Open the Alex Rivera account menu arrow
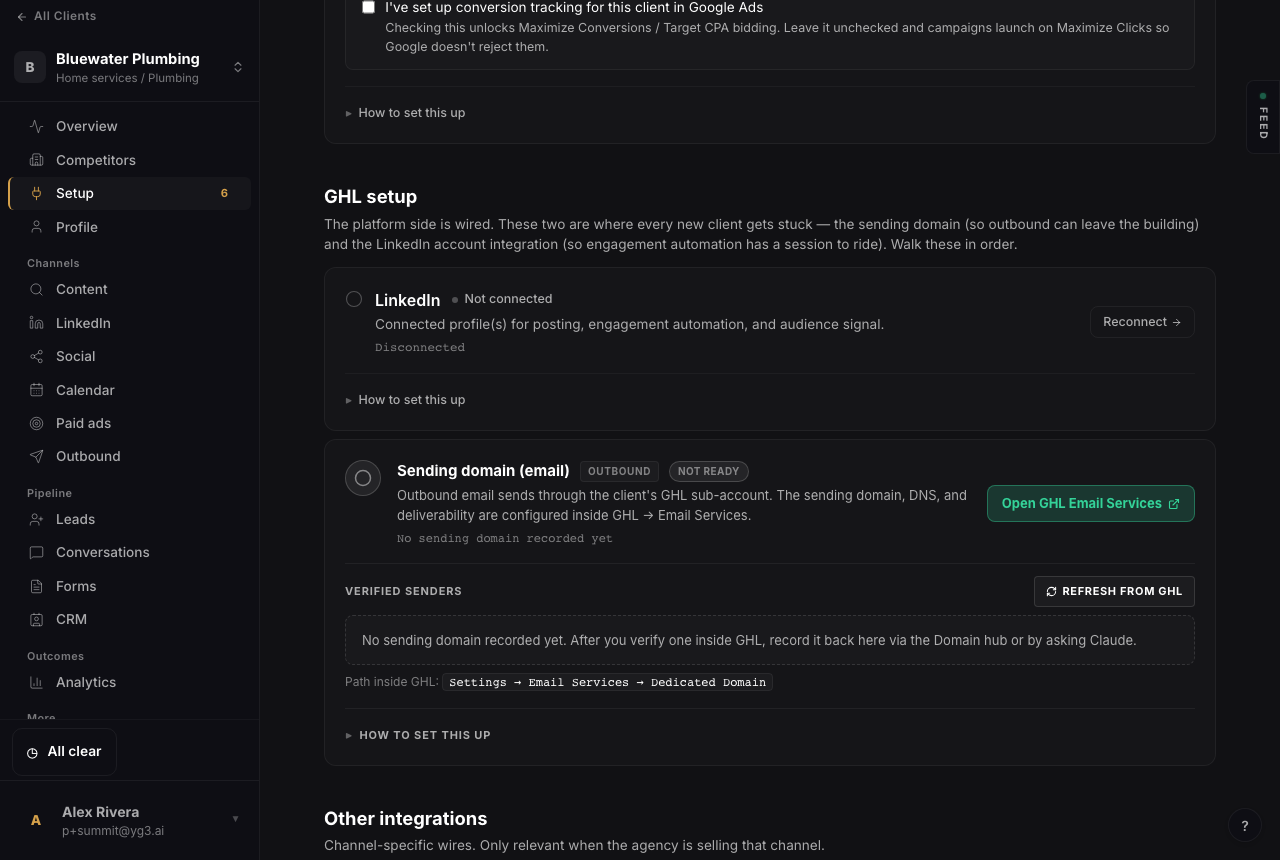1280x860 pixels. (236, 819)
